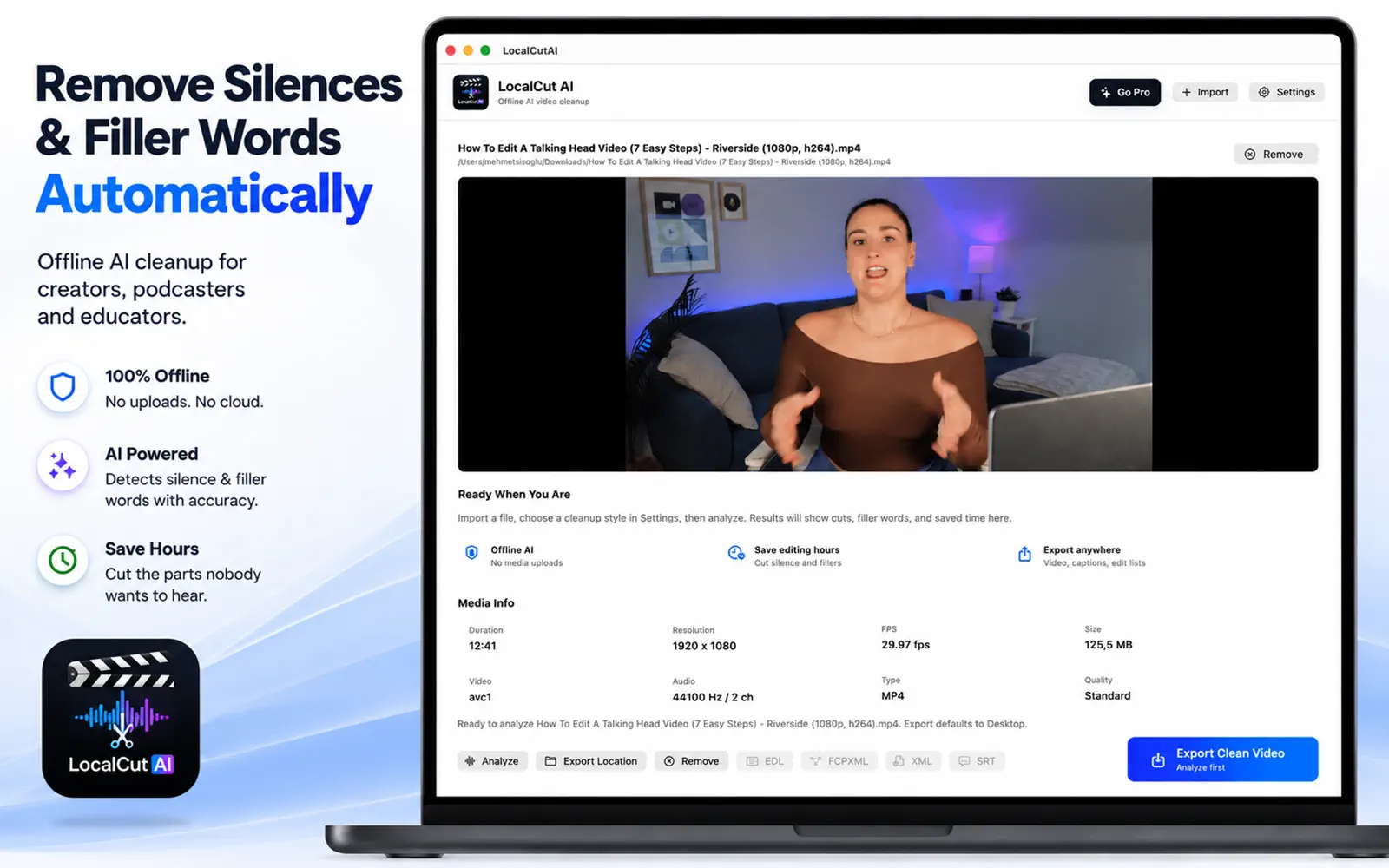This screenshot has width=1389, height=868.
Task: Click the file path text under the video title
Action: coord(674,162)
